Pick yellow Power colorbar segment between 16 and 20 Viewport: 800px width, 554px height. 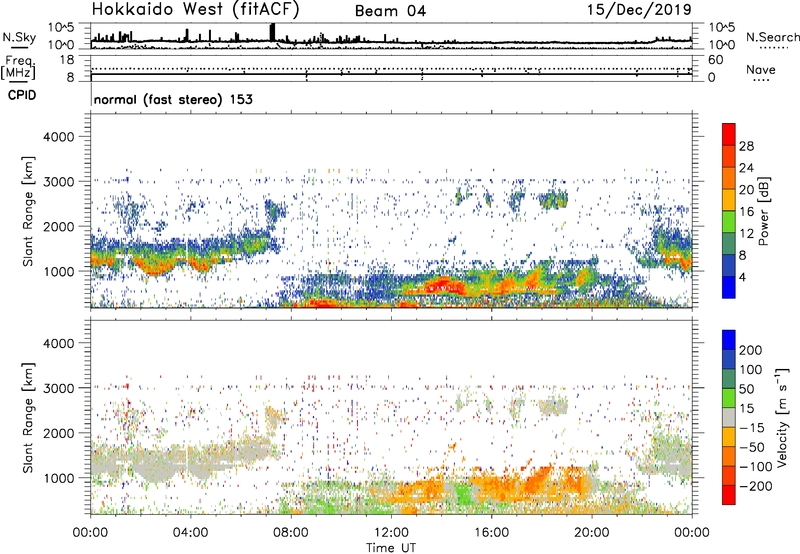(x=729, y=200)
